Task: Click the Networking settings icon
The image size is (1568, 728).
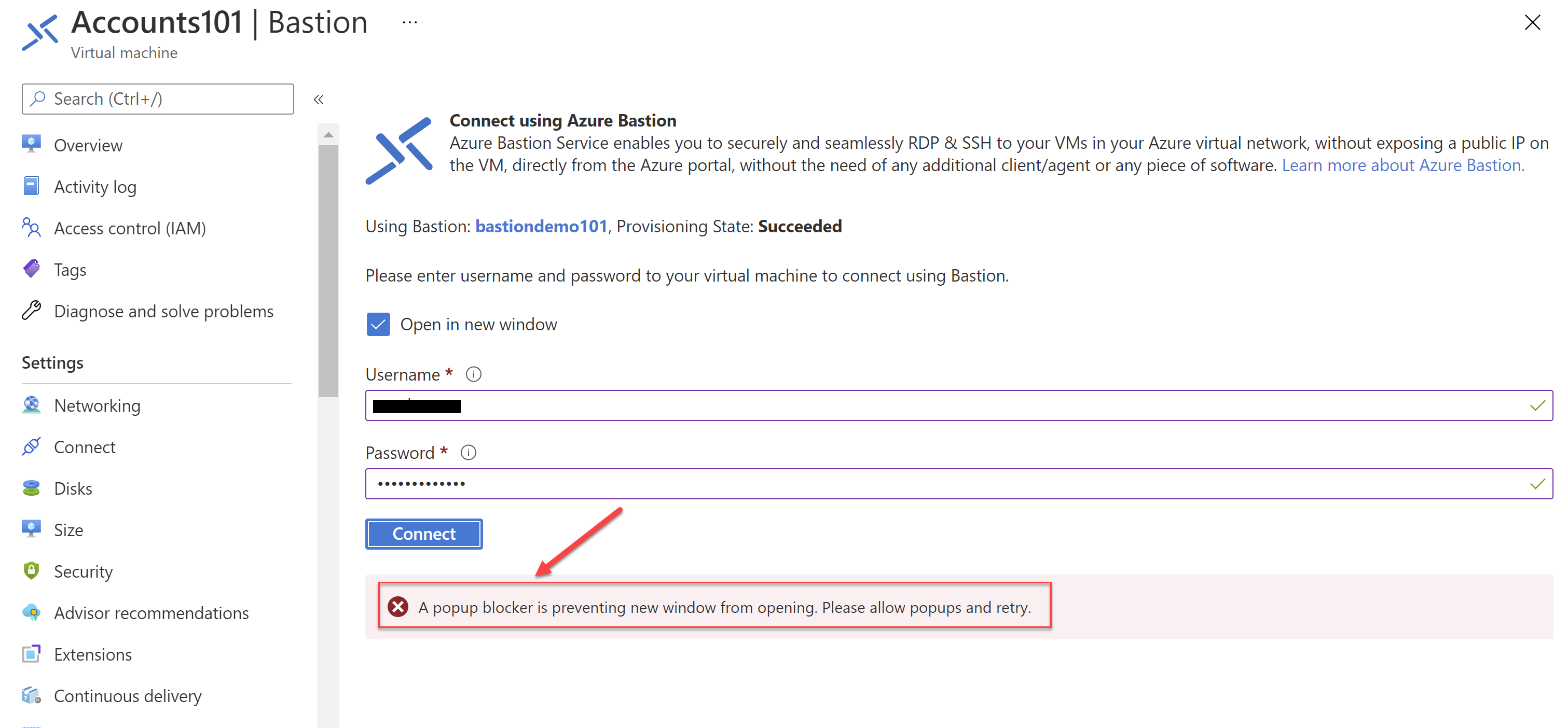Action: pyautogui.click(x=31, y=405)
